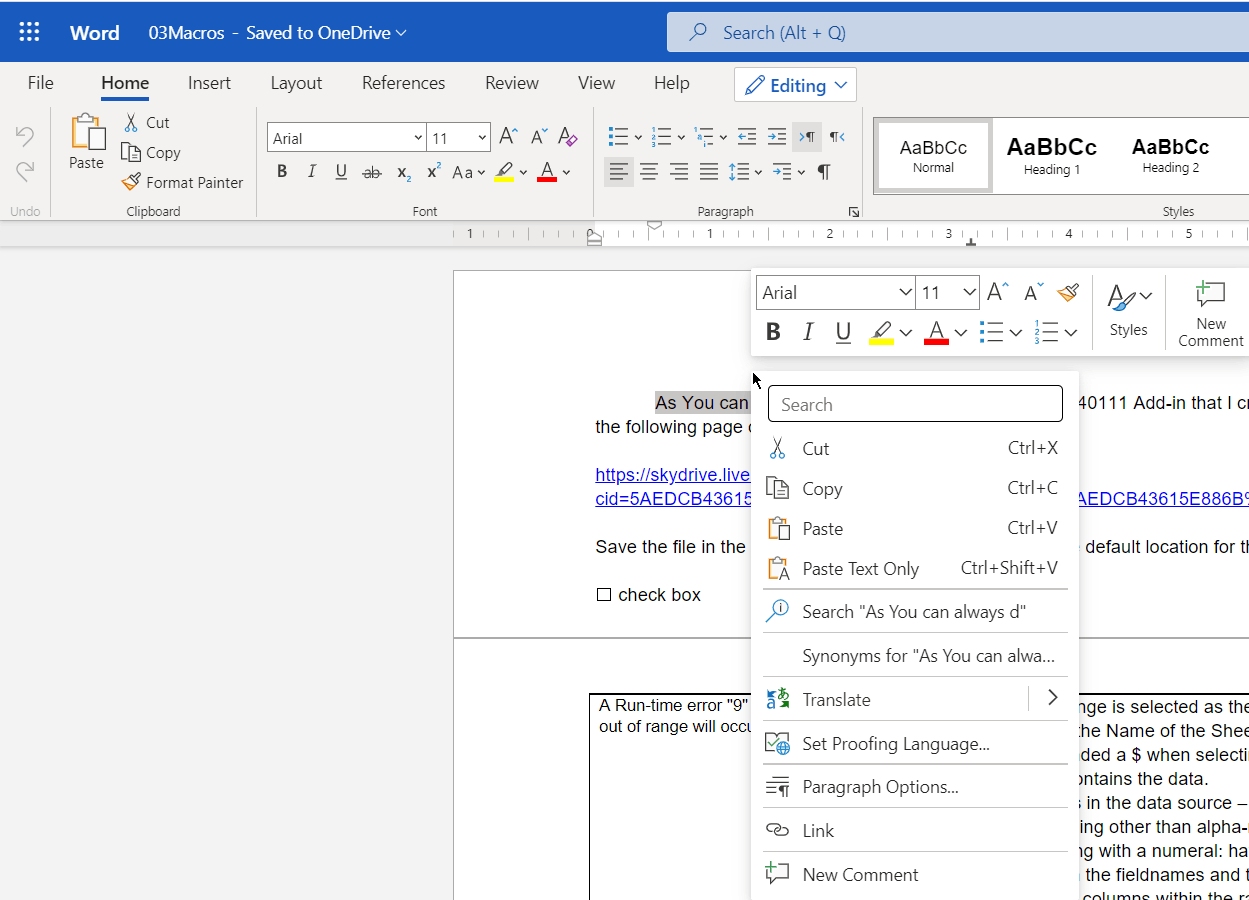The width and height of the screenshot is (1249, 900).
Task: Grow font size in the ribbon
Action: 508,137
